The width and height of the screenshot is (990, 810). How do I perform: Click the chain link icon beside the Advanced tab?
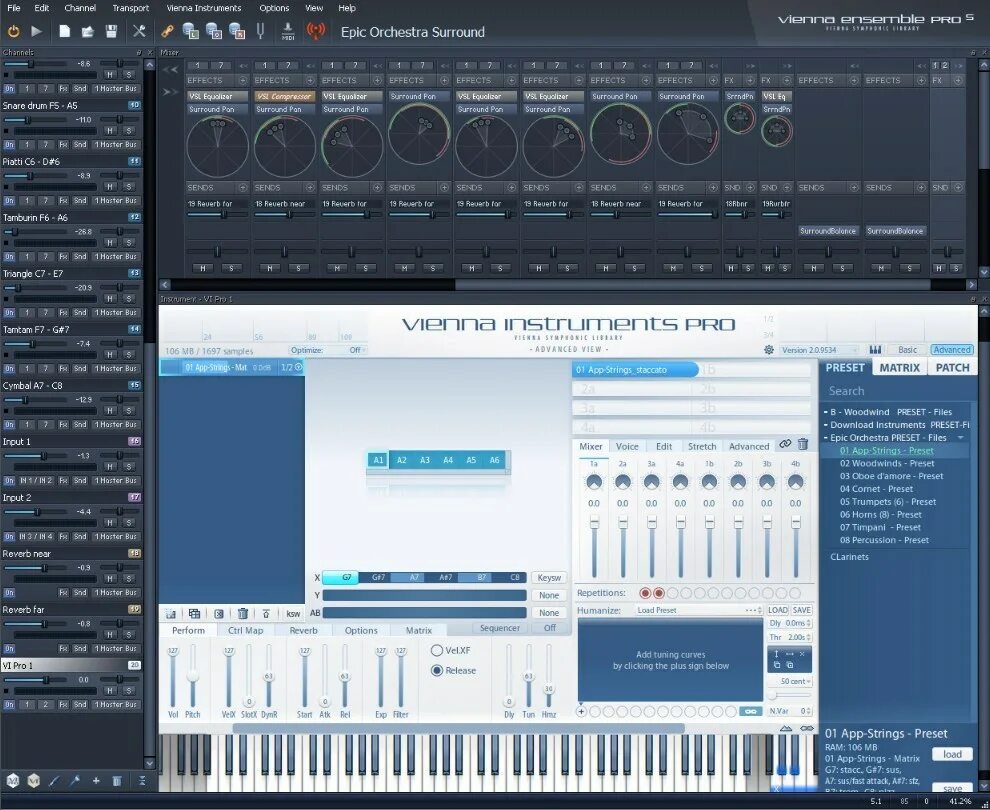(785, 444)
